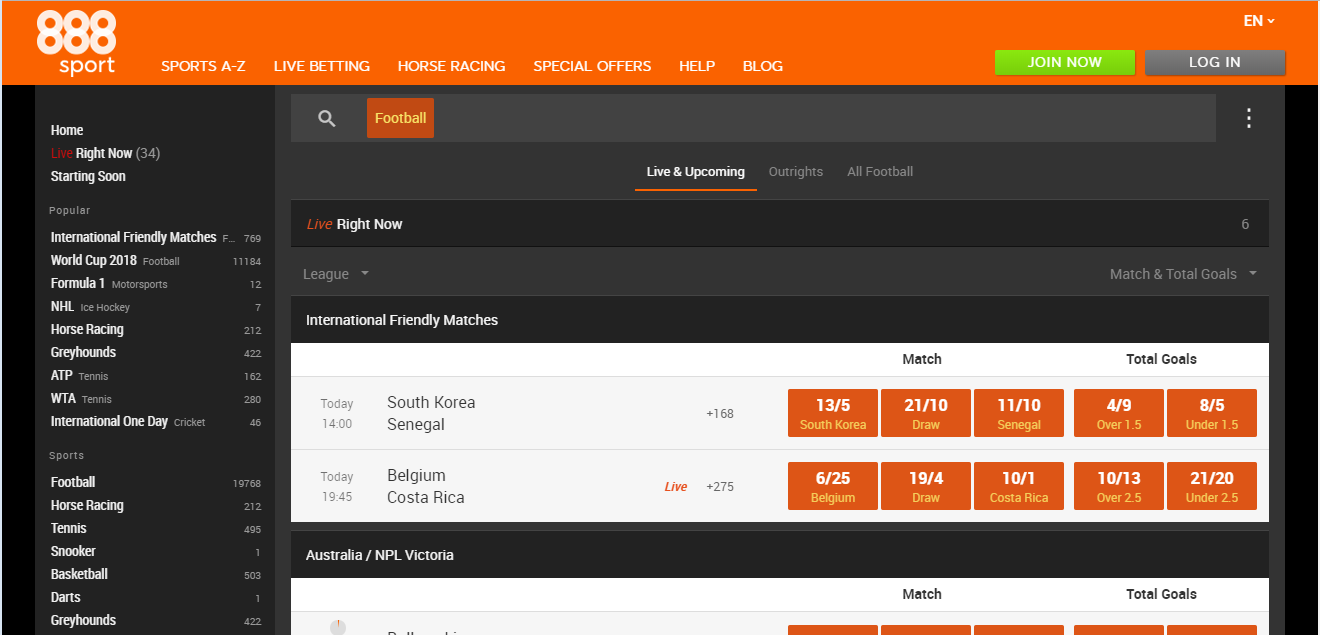Image resolution: width=1320 pixels, height=635 pixels.
Task: Open Sports A-Z menu
Action: point(203,66)
